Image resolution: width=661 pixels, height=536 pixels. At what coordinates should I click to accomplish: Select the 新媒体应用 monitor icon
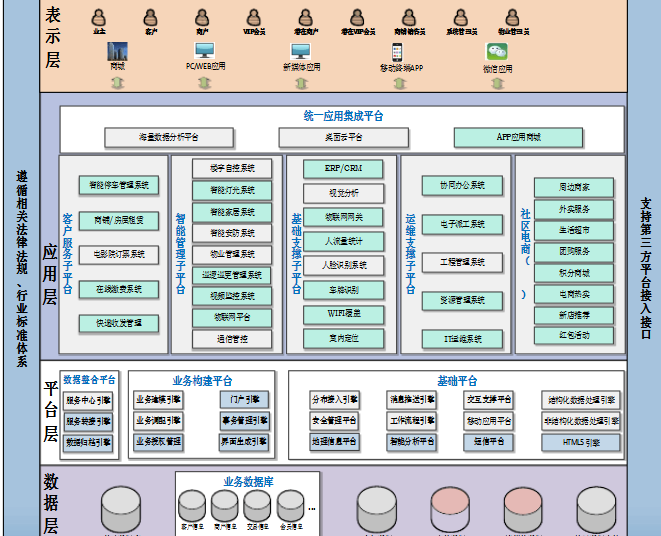[x=301, y=51]
